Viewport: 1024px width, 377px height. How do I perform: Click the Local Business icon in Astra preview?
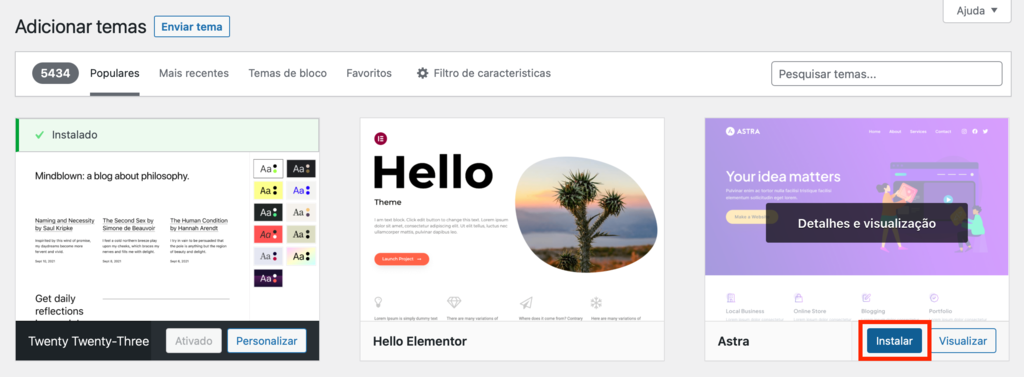click(x=731, y=297)
